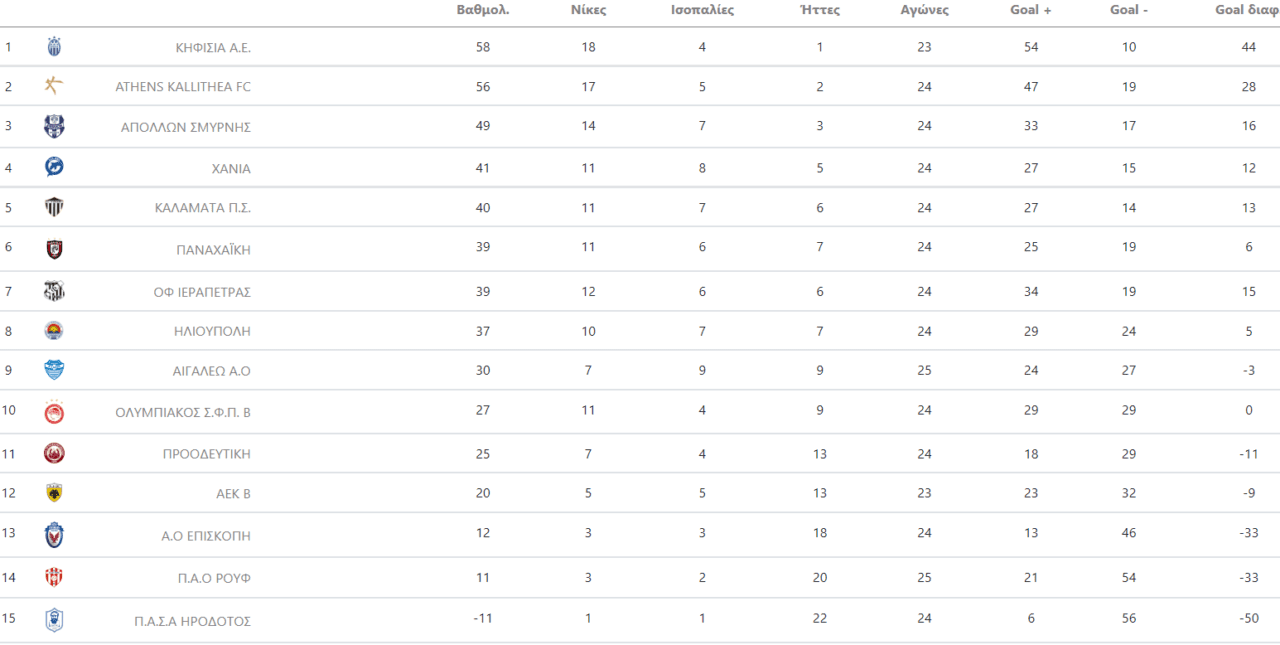Open the ΗΛΙΟΥΠΟΛΗ team name link
Viewport: 1280px width, 645px height.
(x=212, y=331)
